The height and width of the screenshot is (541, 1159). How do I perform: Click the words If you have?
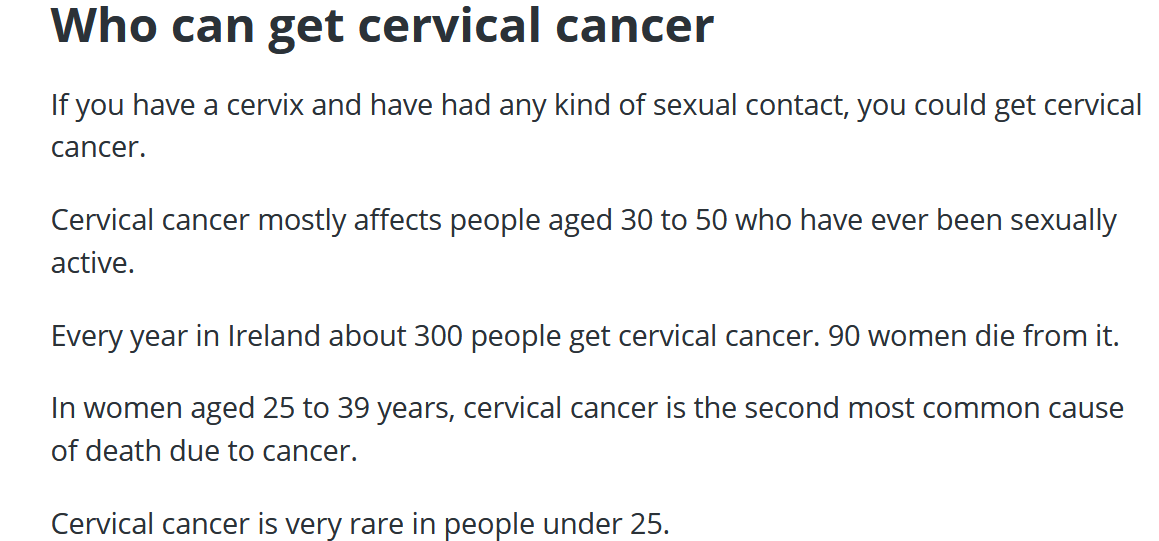click(x=113, y=105)
